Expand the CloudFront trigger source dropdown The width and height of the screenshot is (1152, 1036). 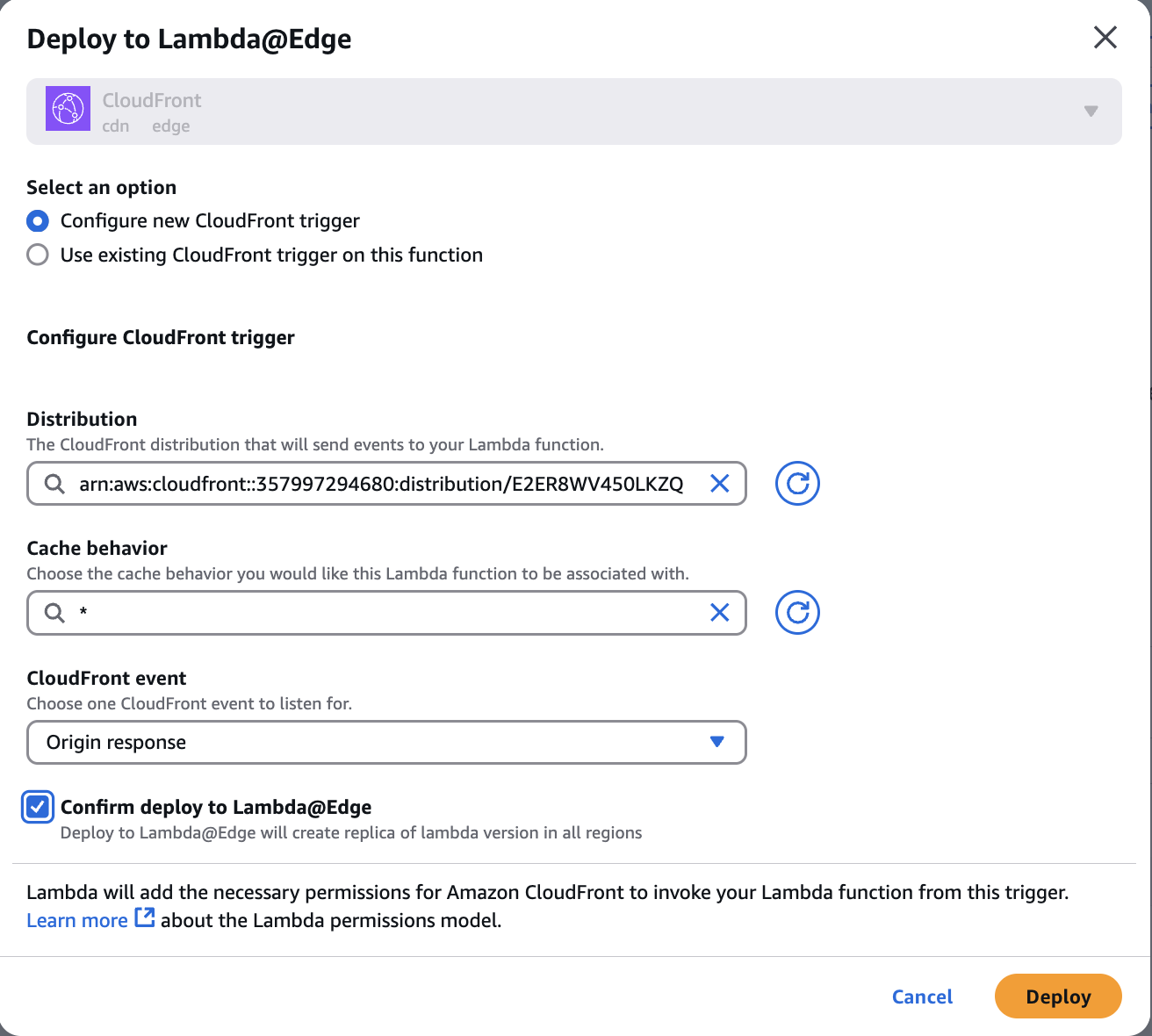point(1091,112)
